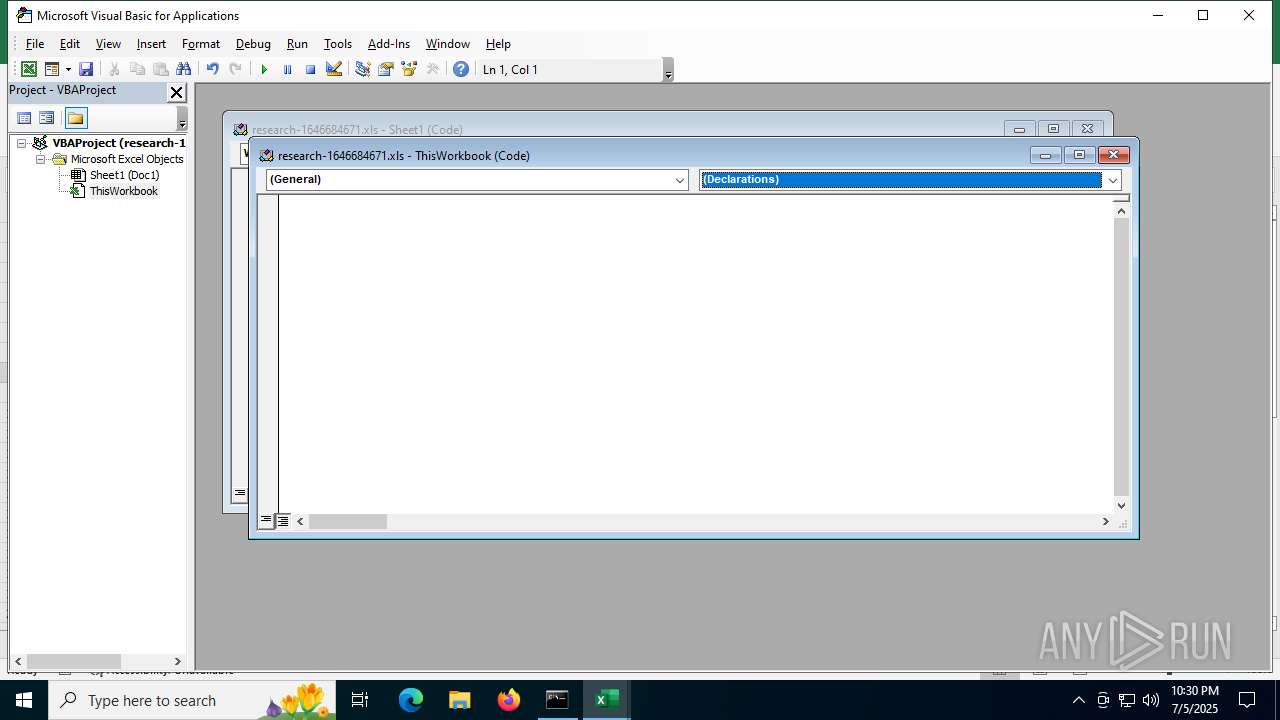Image resolution: width=1280 pixels, height=720 pixels.
Task: Open the Help menu
Action: [498, 44]
